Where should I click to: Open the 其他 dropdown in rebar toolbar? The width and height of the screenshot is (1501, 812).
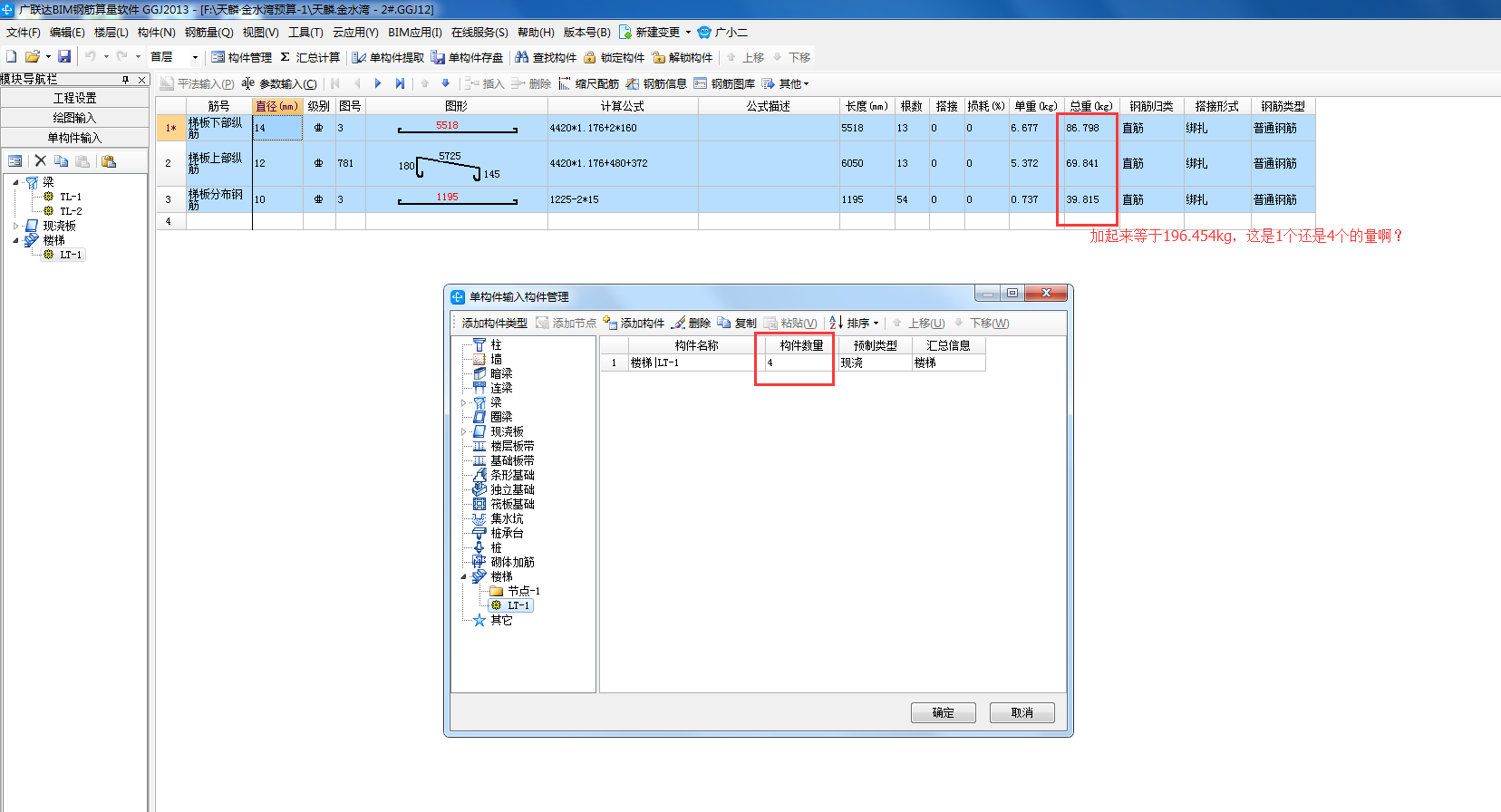click(x=806, y=84)
